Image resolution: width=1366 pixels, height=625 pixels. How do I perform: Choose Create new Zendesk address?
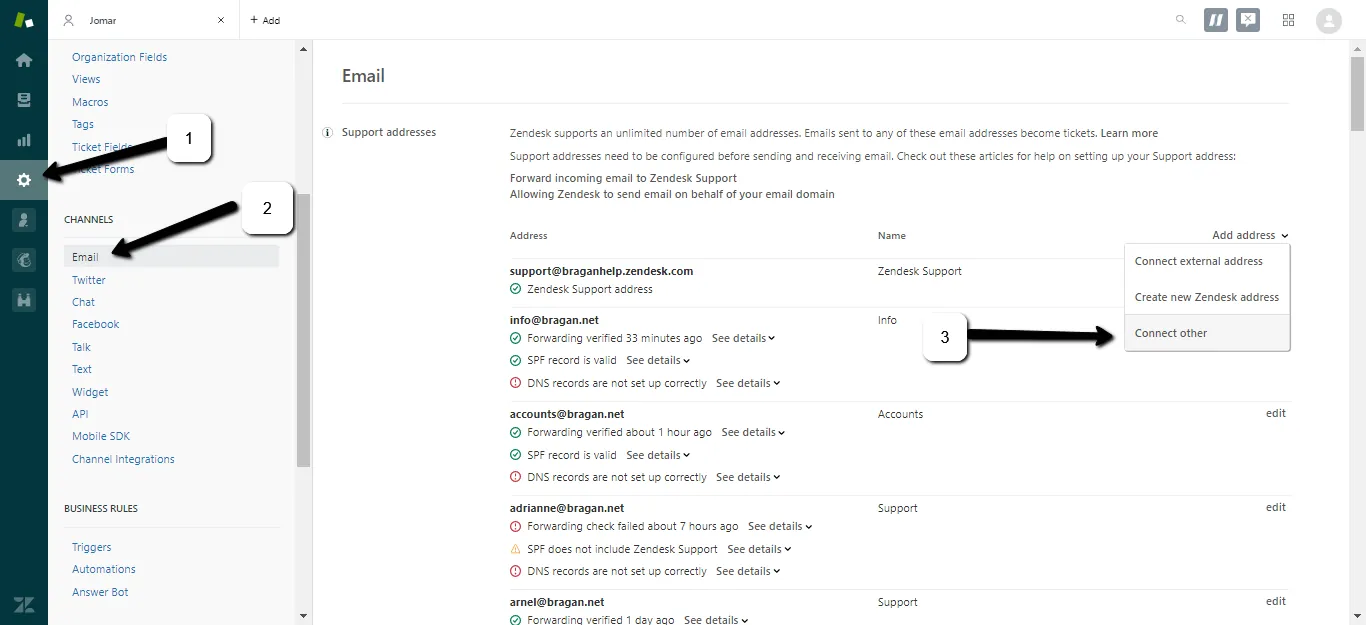(x=1207, y=297)
